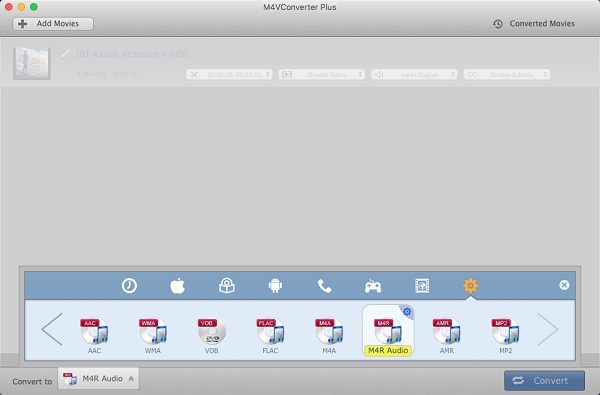Viewport: 600px width, 395px height.
Task: Click the Add Movies button
Action: pyautogui.click(x=53, y=24)
